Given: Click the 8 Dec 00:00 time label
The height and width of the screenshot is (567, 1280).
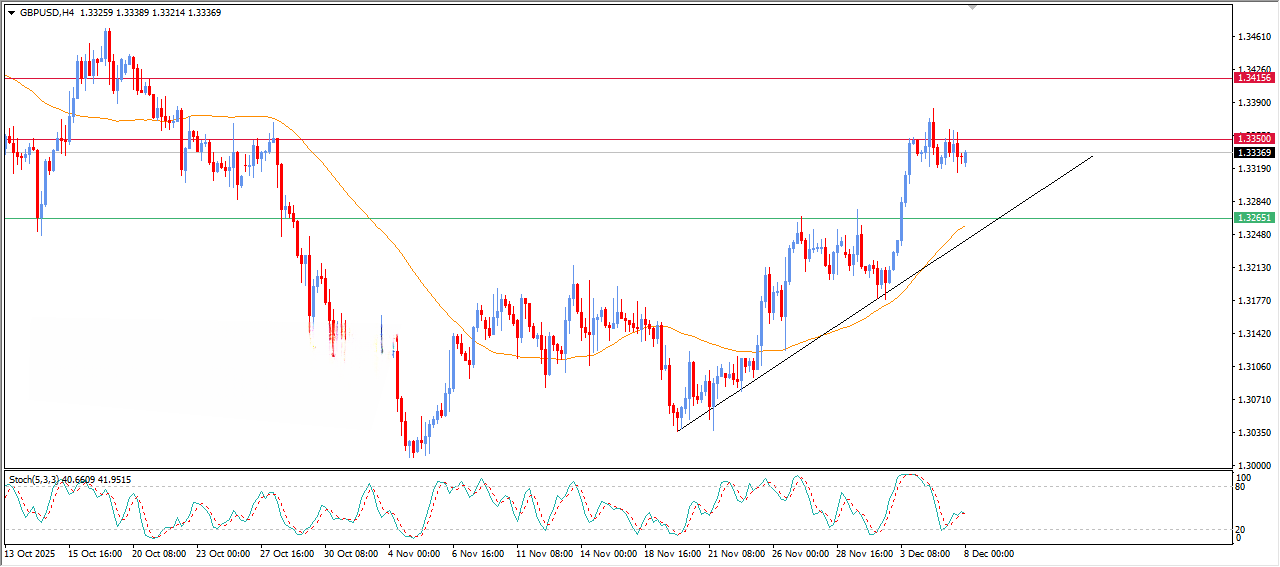Looking at the screenshot, I should tap(987, 553).
